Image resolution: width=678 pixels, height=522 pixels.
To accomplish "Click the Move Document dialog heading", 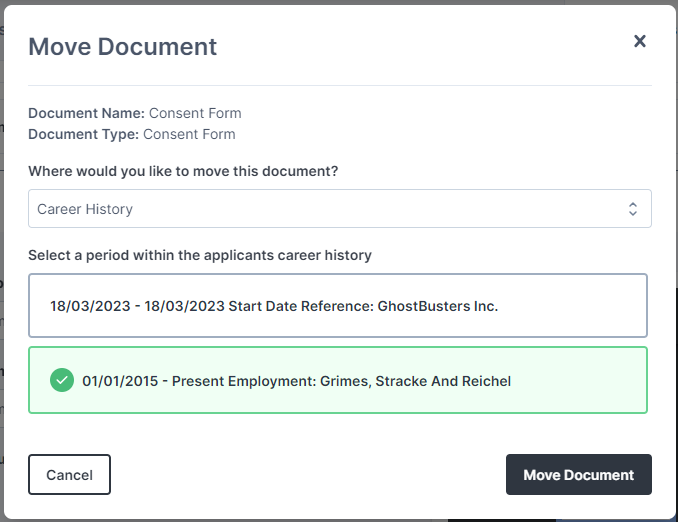I will pos(122,46).
